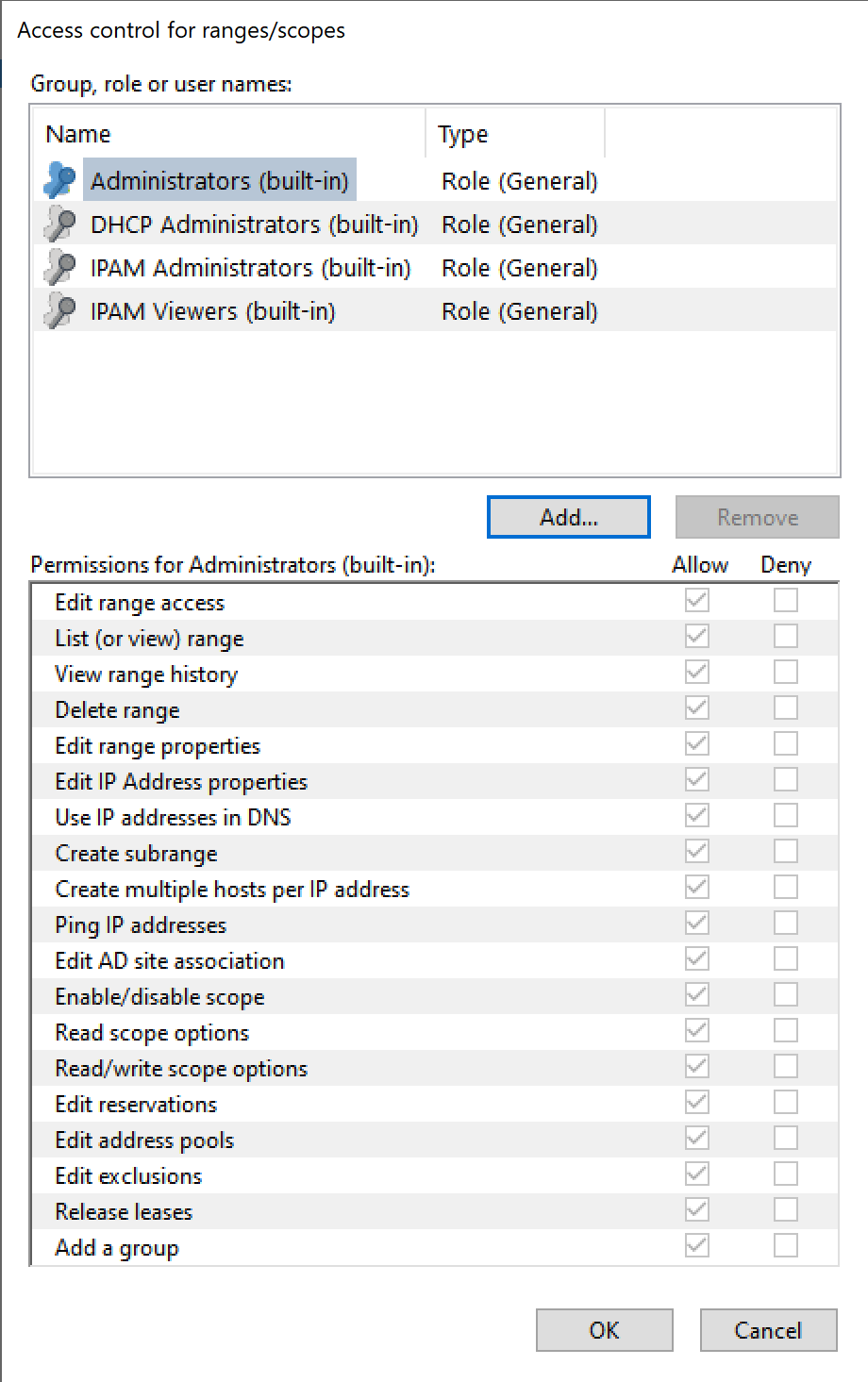Confirm changes with the OK button
Viewport: 868px width, 1382px height.
tap(603, 1330)
